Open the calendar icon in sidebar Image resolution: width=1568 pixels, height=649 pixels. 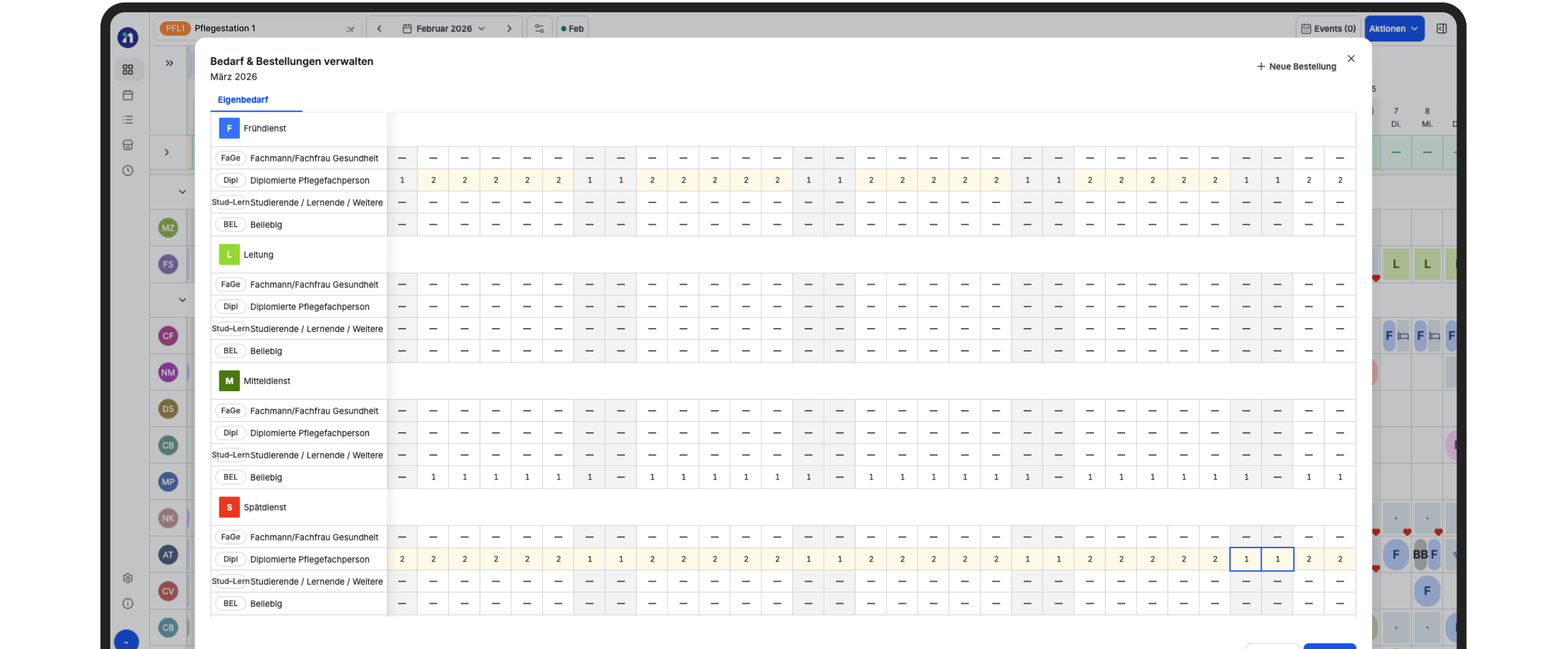tap(127, 95)
